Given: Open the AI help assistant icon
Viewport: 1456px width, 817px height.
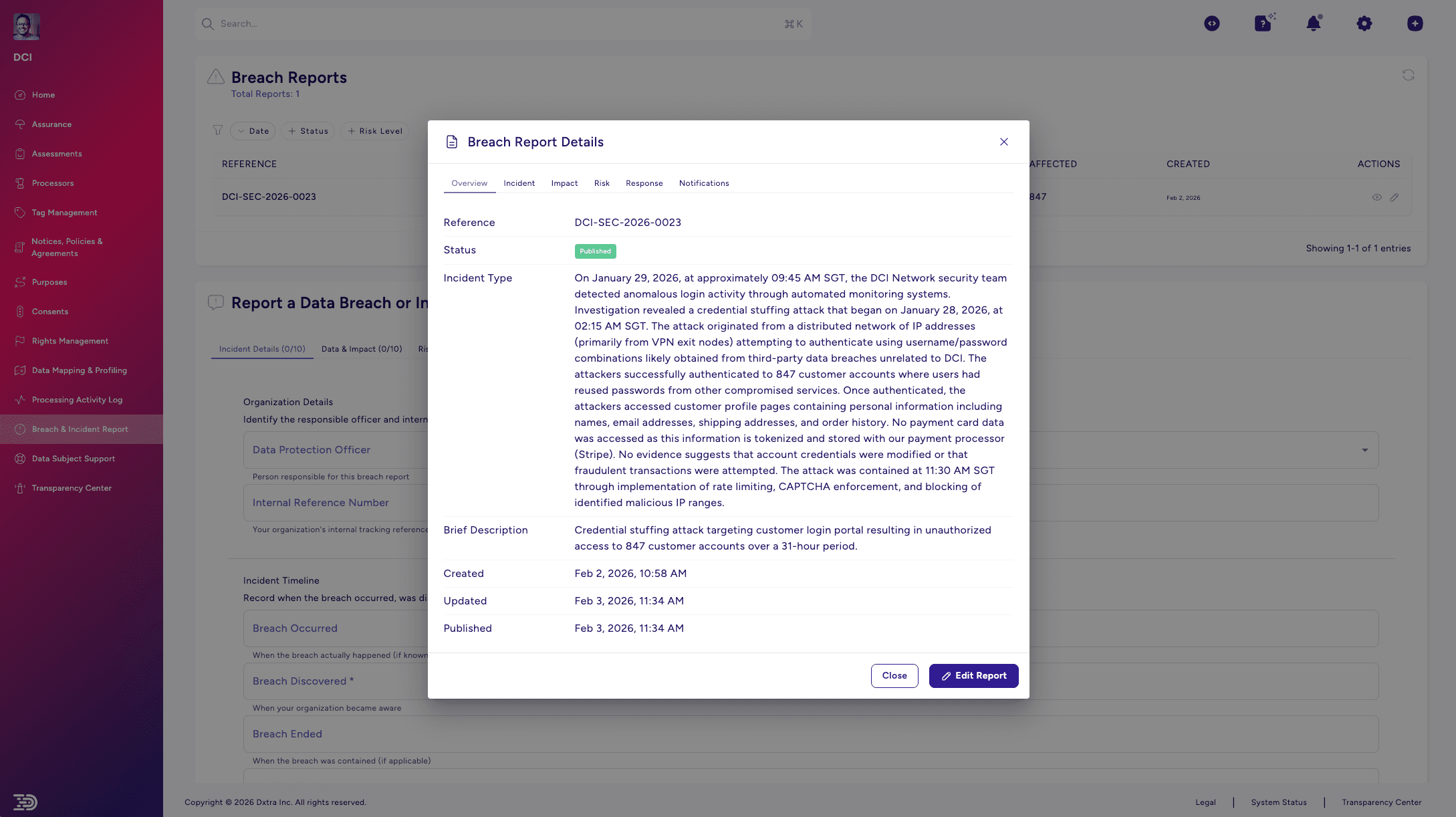Looking at the screenshot, I should [1262, 23].
